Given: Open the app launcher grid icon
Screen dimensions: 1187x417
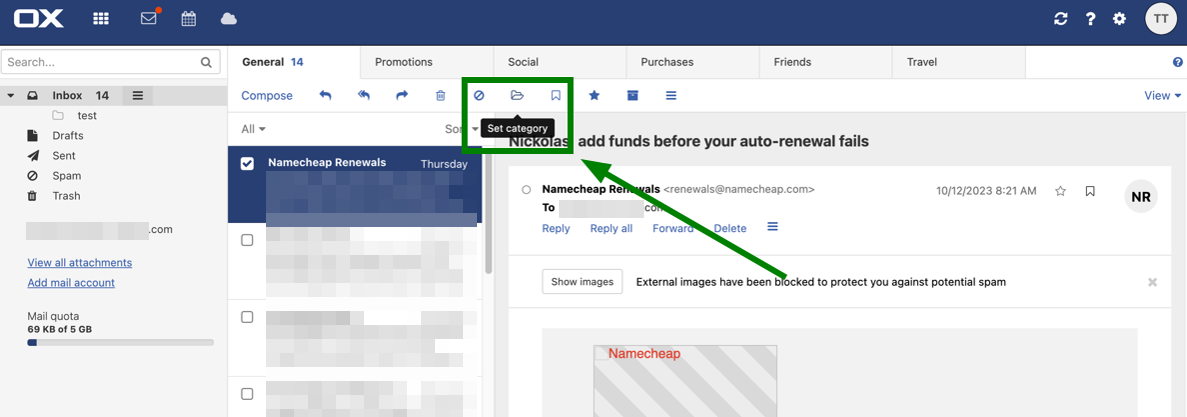Looking at the screenshot, I should [x=101, y=19].
